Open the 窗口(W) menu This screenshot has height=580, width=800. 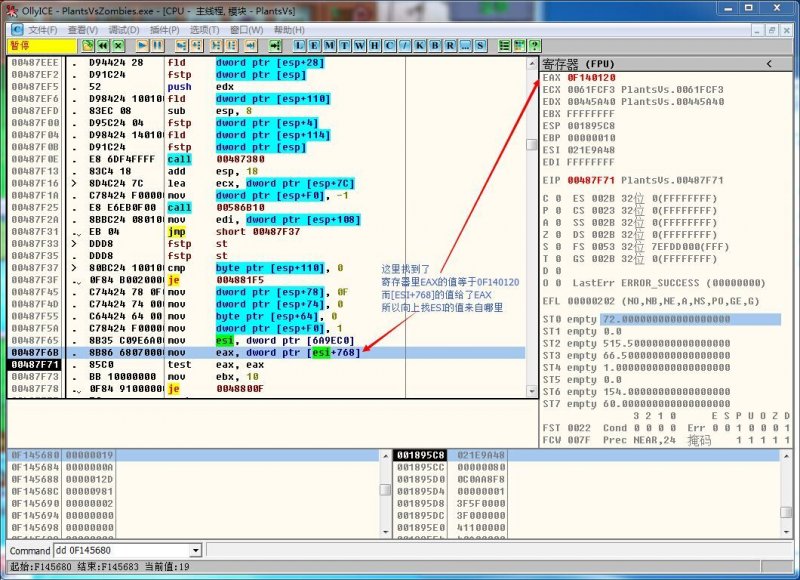click(x=246, y=30)
